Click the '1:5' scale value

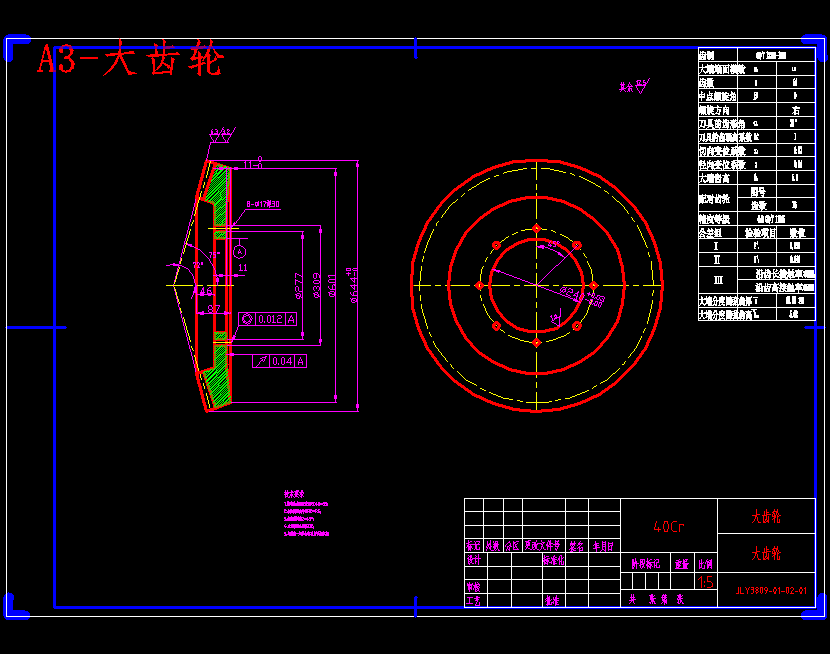(706, 583)
